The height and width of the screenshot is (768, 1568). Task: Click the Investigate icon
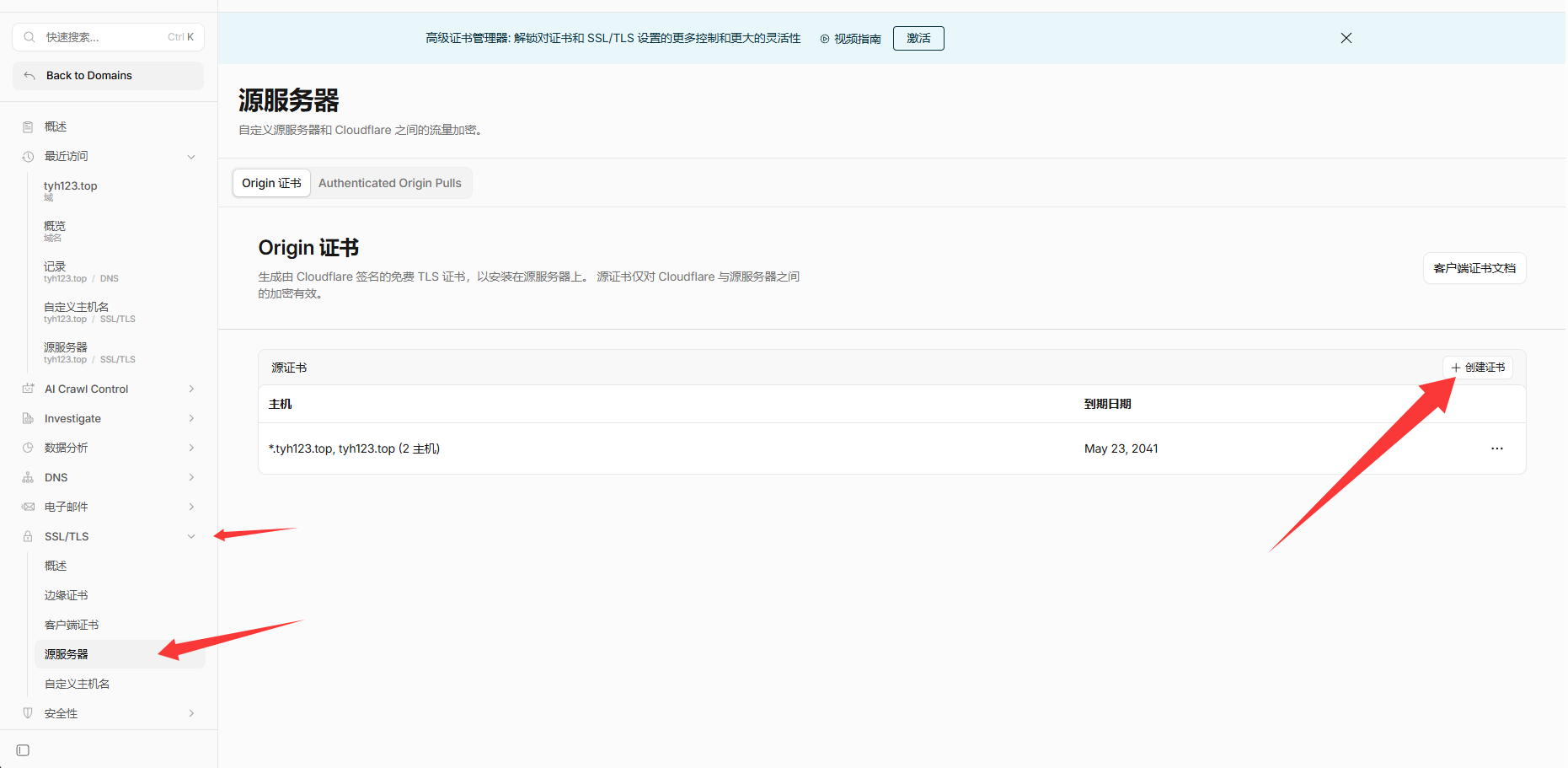pyautogui.click(x=28, y=418)
